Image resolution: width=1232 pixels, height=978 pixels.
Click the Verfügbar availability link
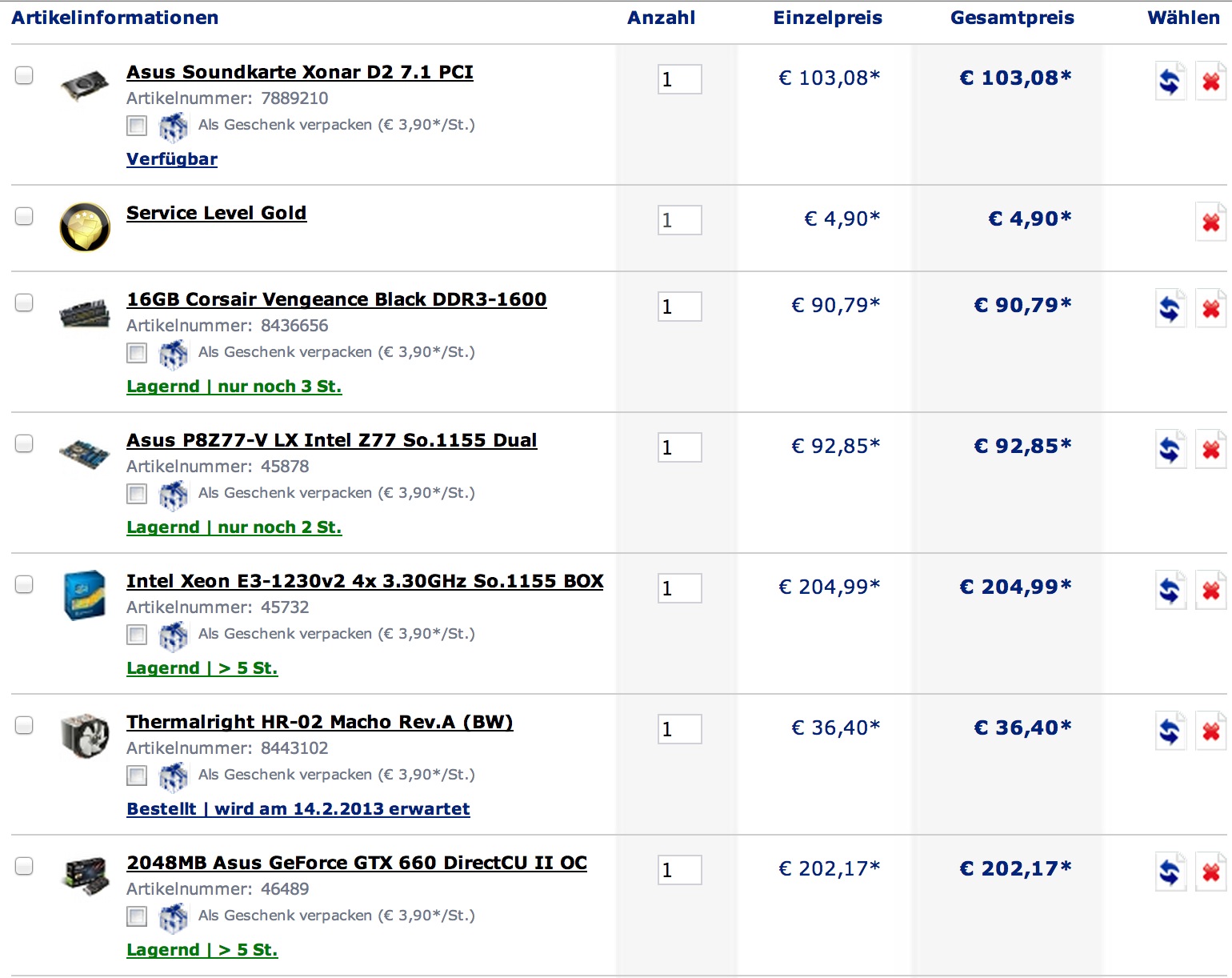172,159
